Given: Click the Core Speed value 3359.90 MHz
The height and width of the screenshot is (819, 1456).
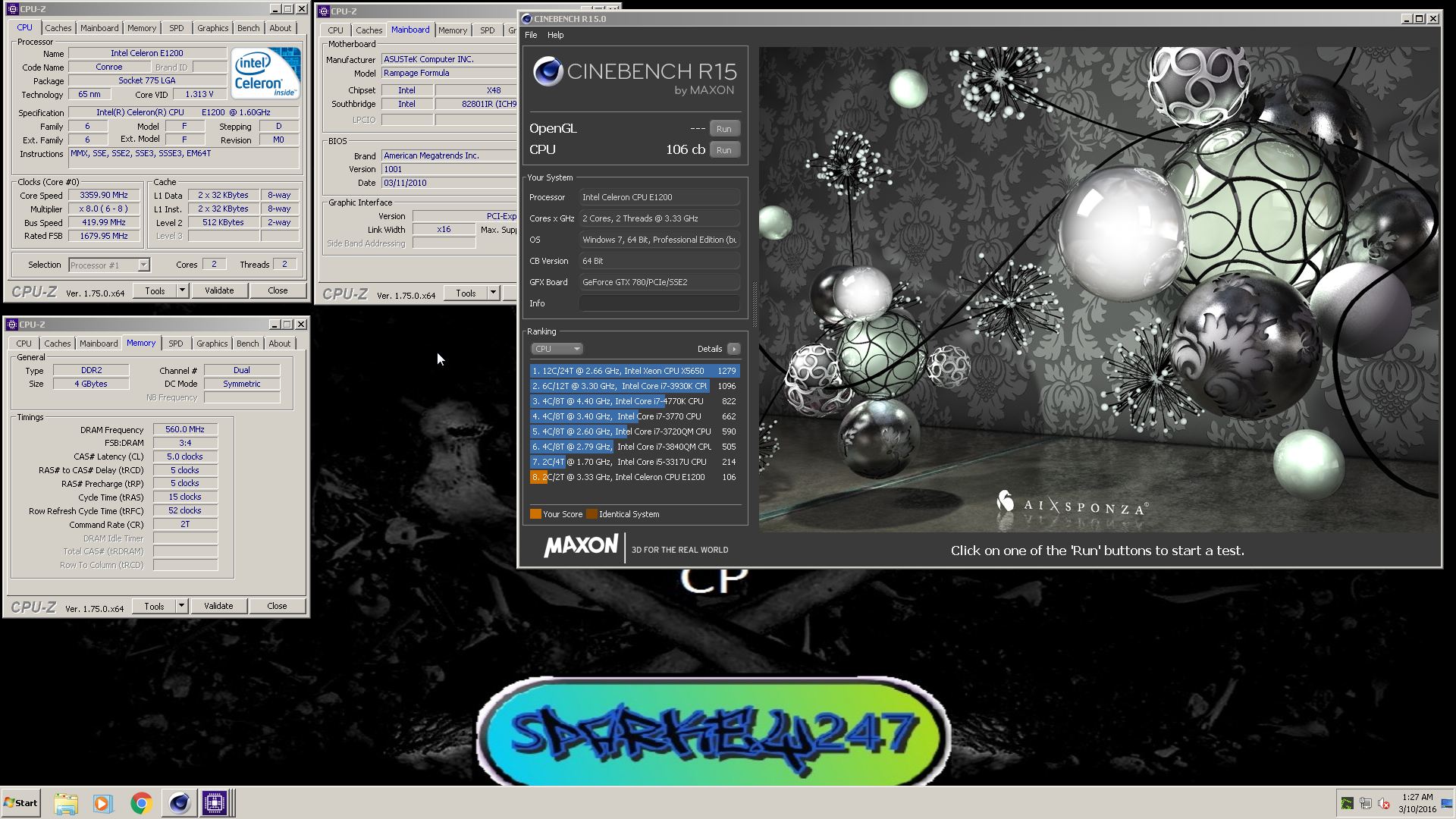Looking at the screenshot, I should (104, 195).
